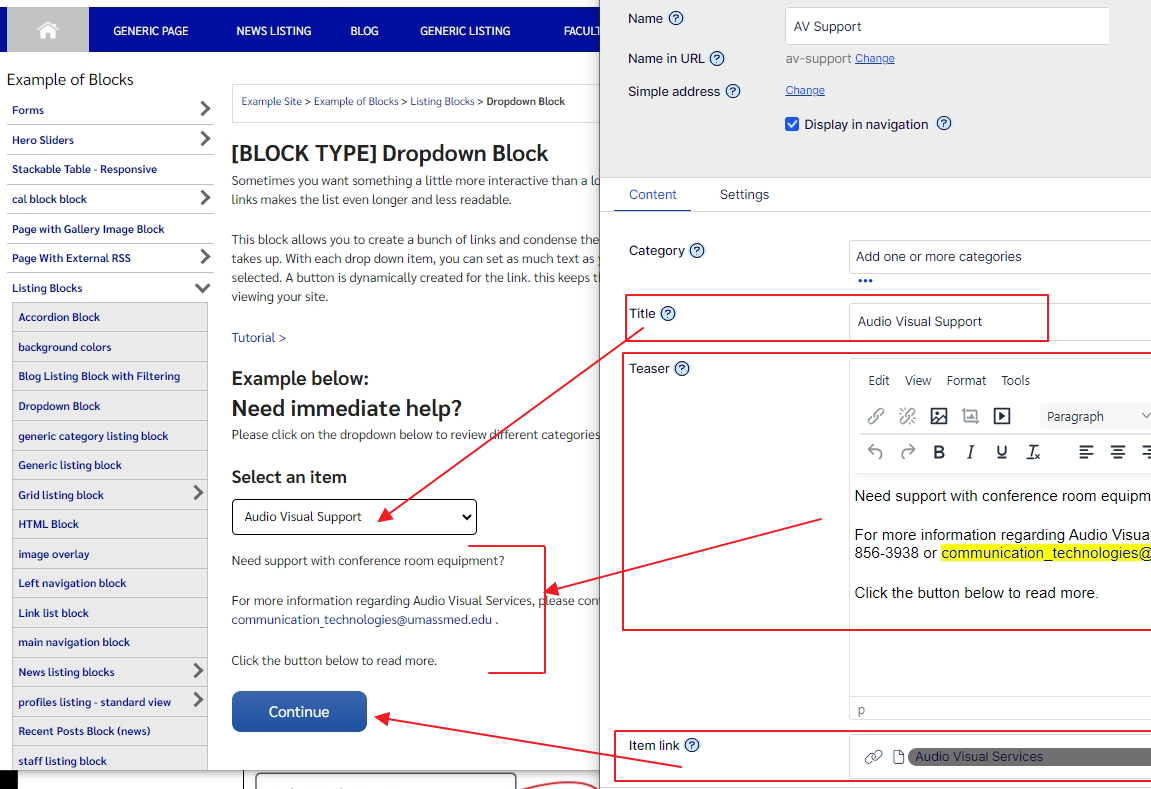Viewport: 1151px width, 789px height.
Task: Apply italic formatting in Teaser editor
Action: tap(970, 452)
